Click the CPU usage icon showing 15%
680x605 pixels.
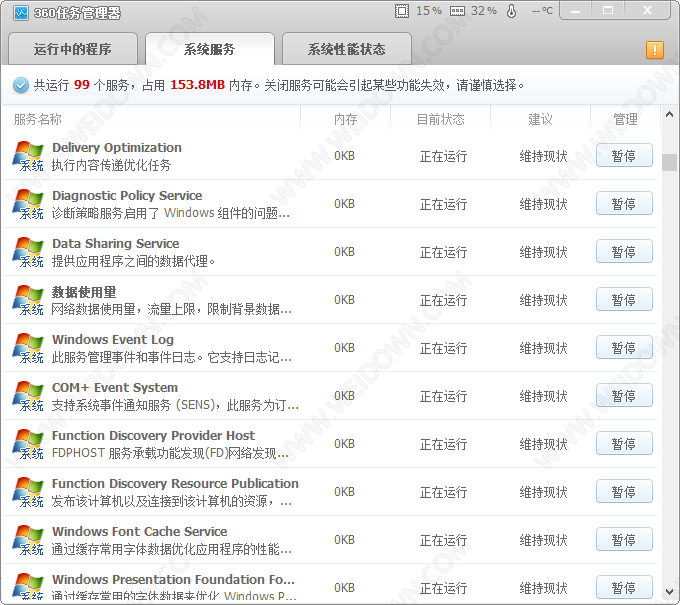(402, 11)
